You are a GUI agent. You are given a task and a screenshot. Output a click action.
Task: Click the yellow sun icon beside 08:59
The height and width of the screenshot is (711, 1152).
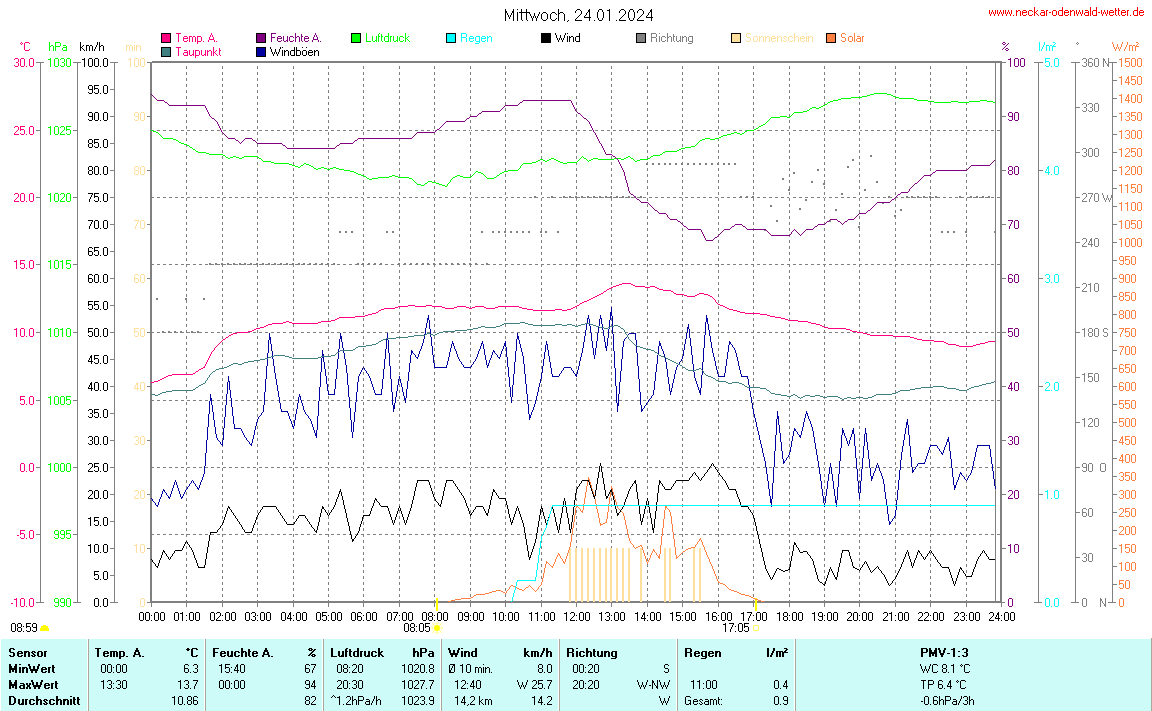(45, 628)
